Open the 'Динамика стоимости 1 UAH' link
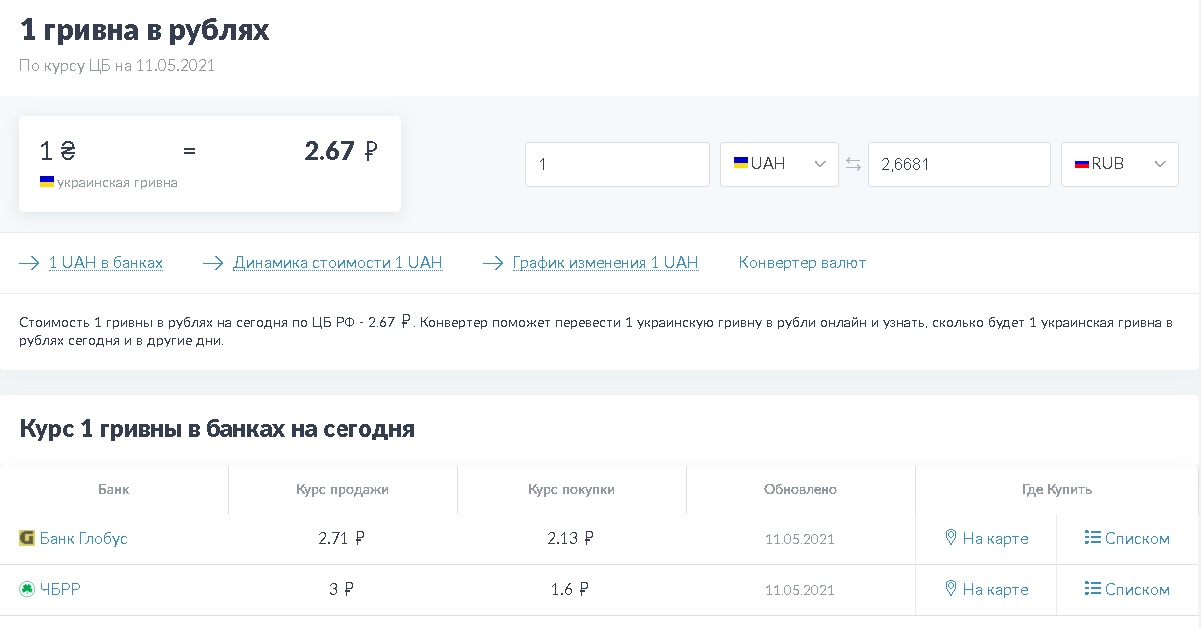The width and height of the screenshot is (1201, 629). point(338,263)
